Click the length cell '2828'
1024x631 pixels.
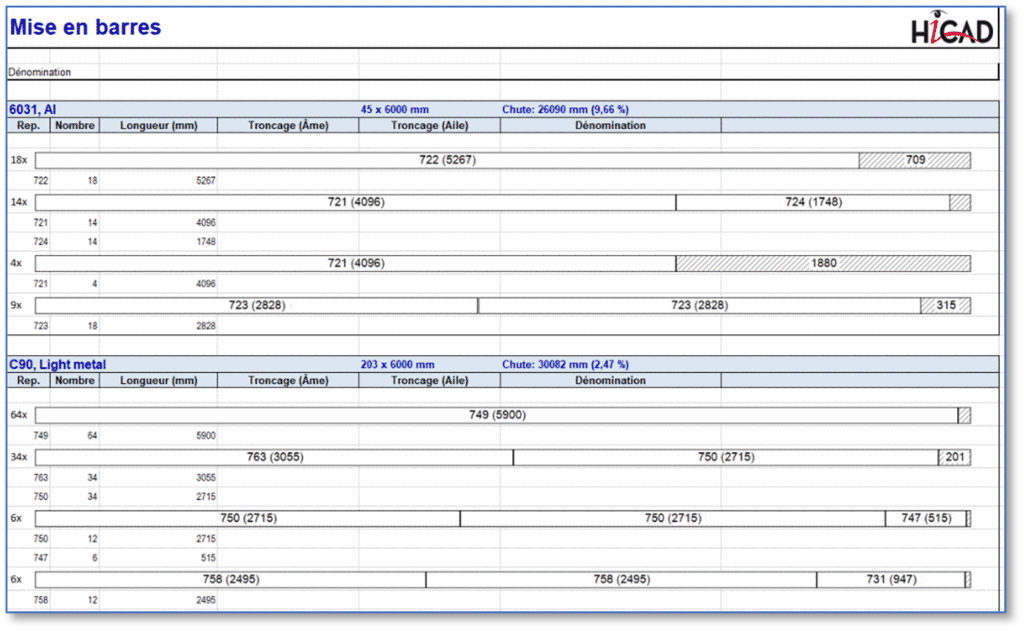click(206, 325)
